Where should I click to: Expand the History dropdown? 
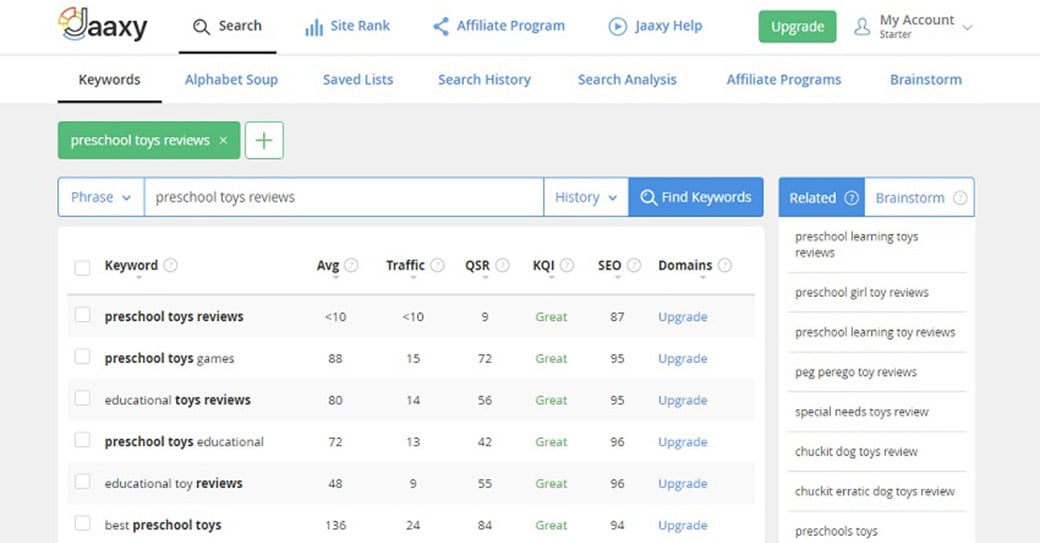(586, 198)
